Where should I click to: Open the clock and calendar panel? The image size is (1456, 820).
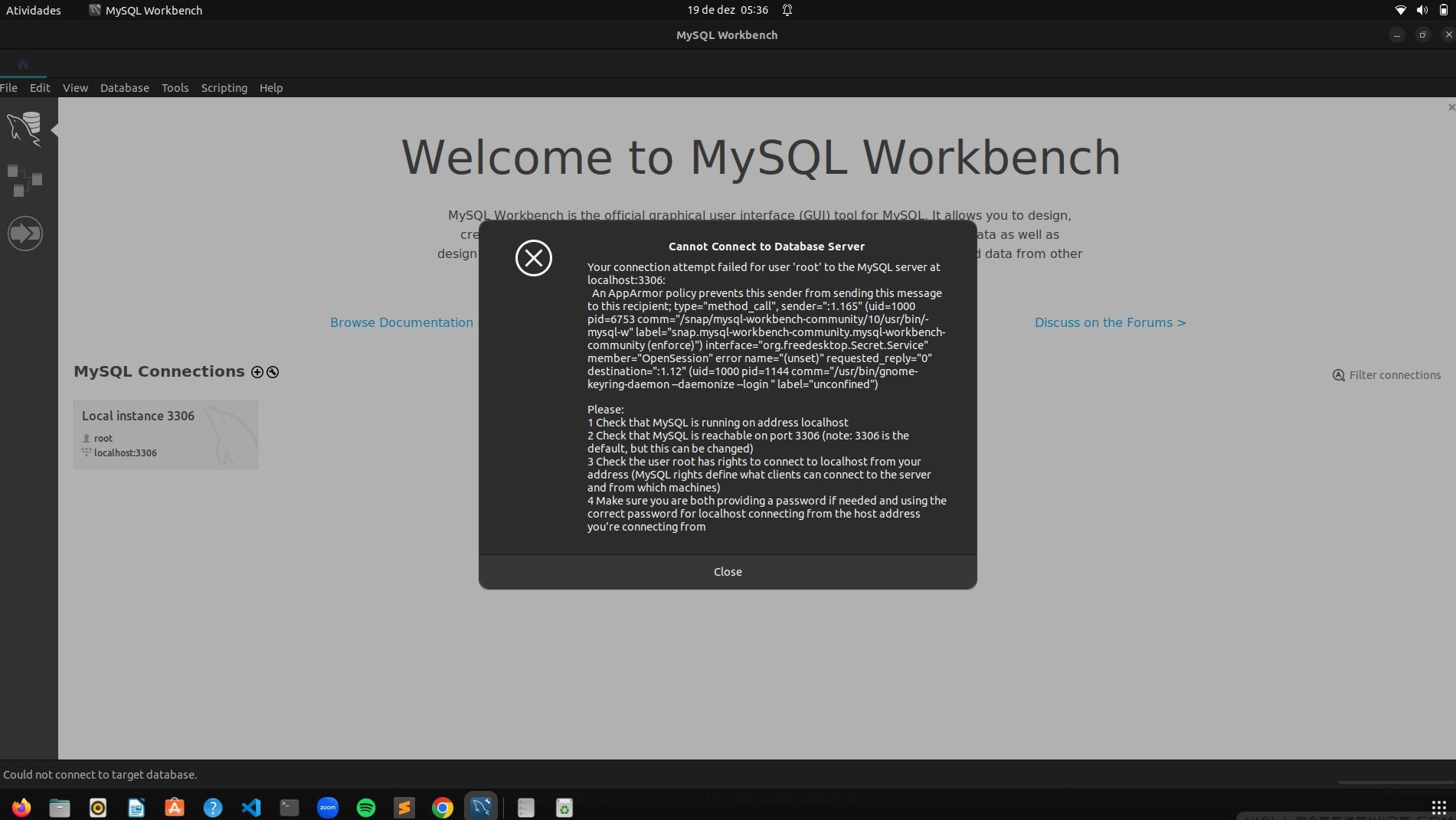[x=728, y=10]
